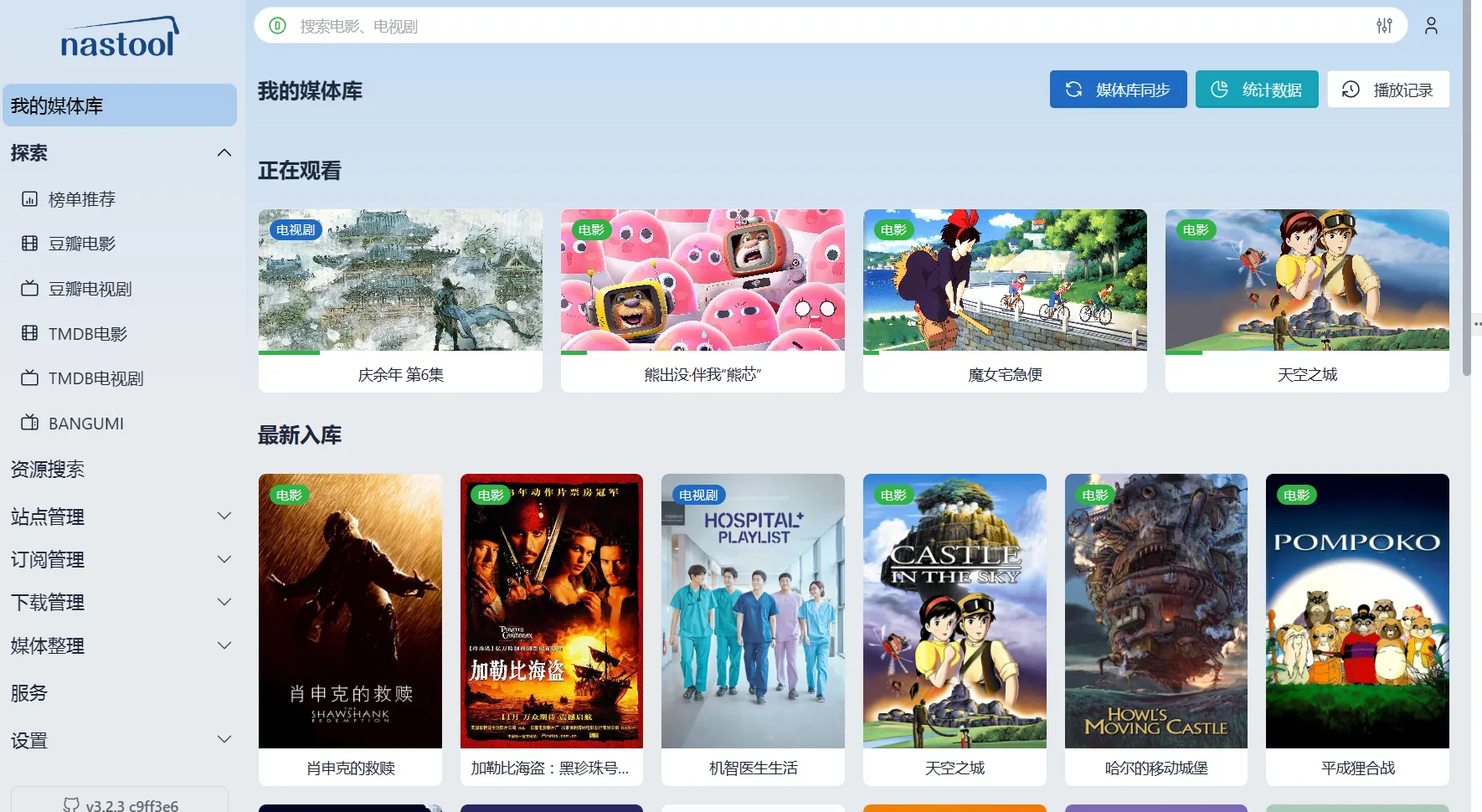Open search filter settings icon
The height and width of the screenshot is (812, 1482).
(x=1384, y=26)
